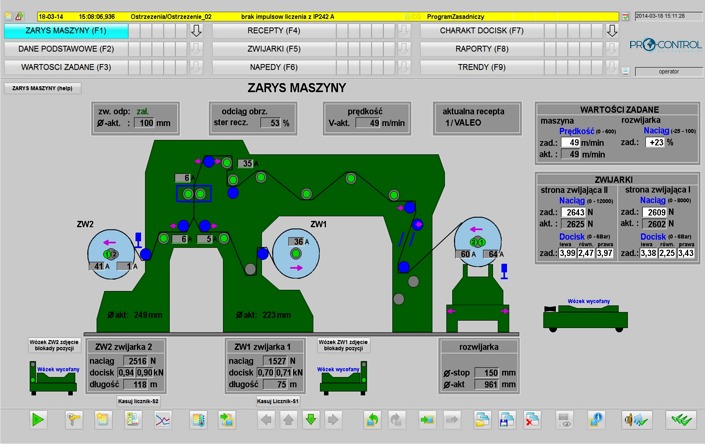Expand greyed arrow beside WARTOSCI ZADANE (F3)

point(196,67)
